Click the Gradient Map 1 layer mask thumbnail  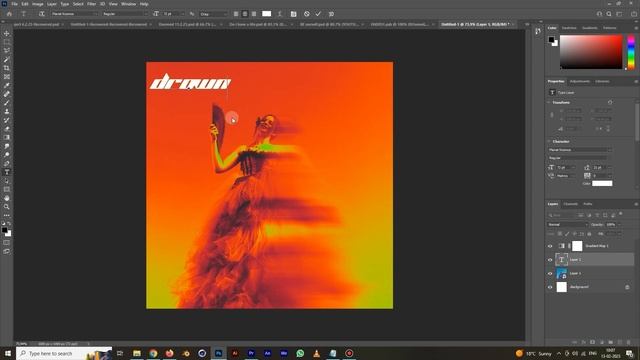[577, 246]
